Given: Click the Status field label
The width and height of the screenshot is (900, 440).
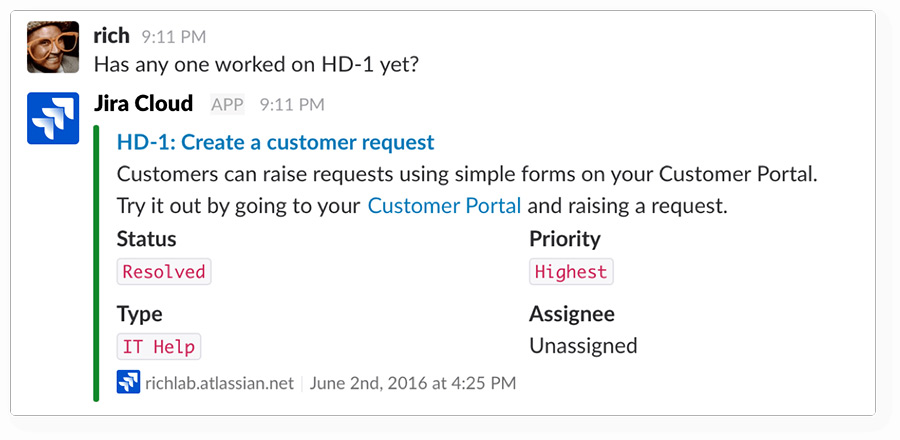Looking at the screenshot, I should pos(146,239).
